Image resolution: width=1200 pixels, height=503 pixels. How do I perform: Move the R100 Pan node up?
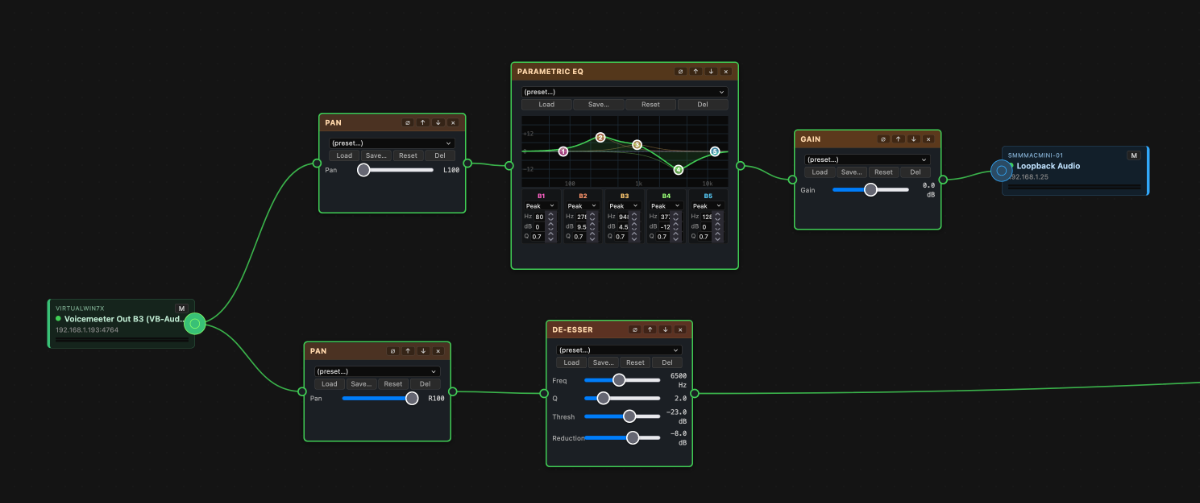(409, 351)
